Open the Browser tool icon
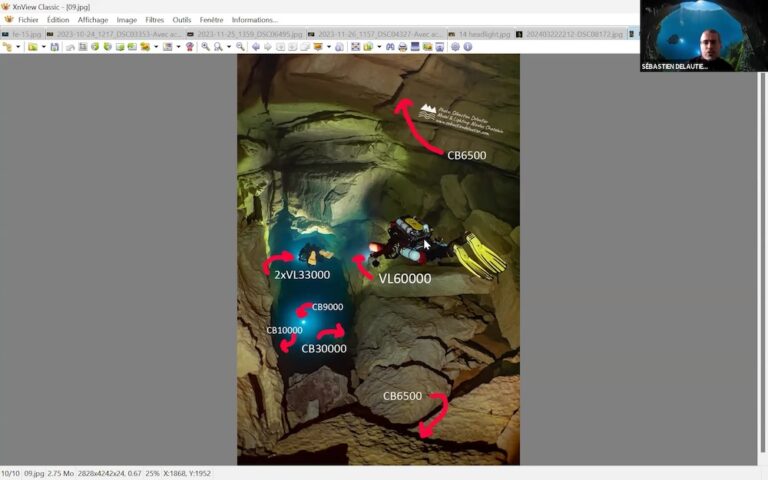 [x=7, y=47]
